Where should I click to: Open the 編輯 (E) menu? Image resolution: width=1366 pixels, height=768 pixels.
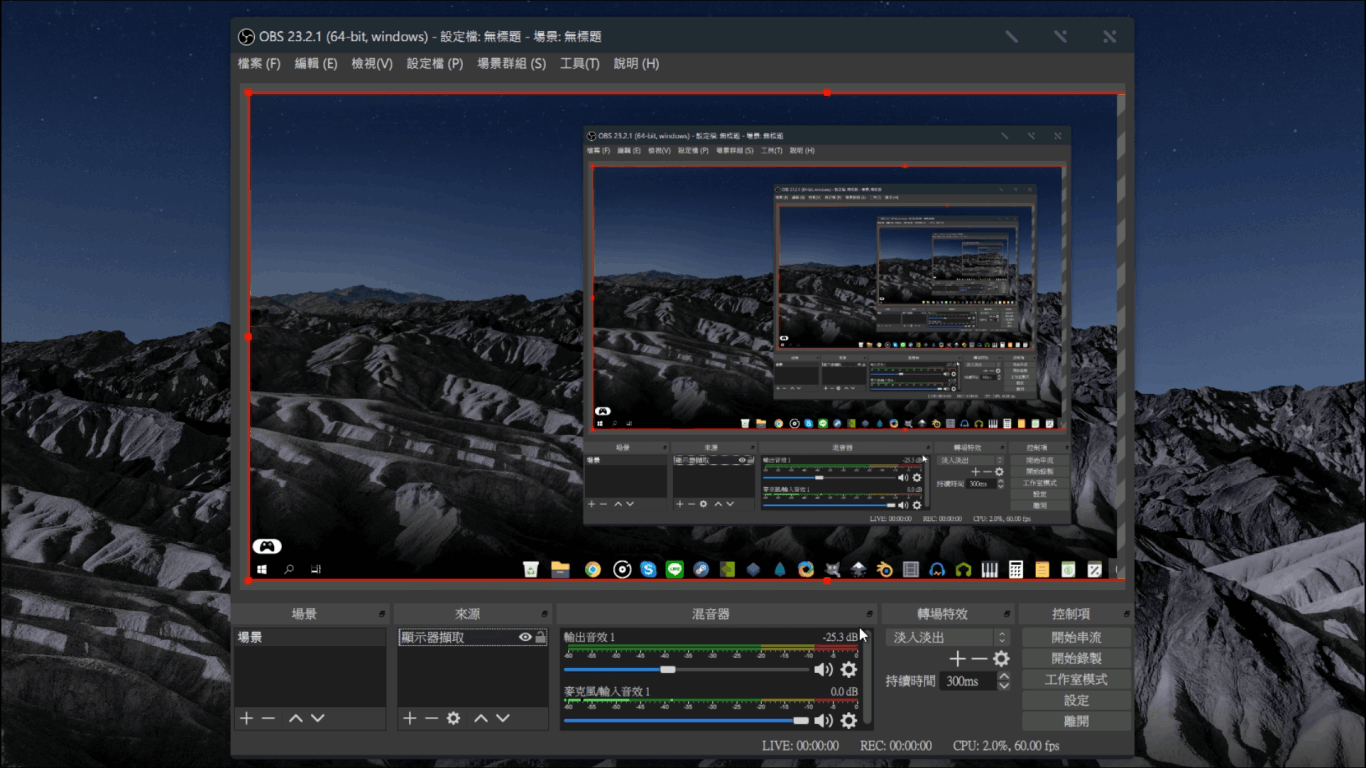click(316, 63)
